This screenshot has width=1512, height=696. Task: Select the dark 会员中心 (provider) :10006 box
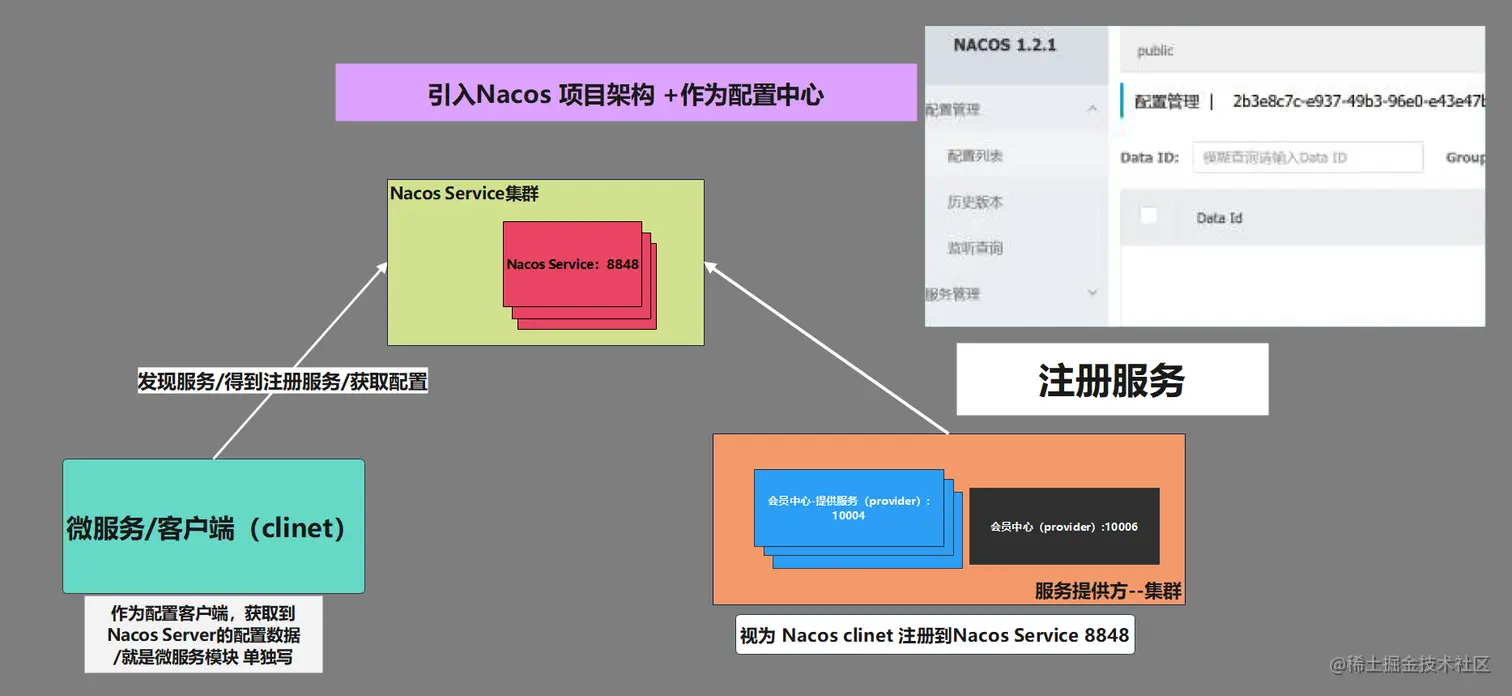pos(1064,526)
